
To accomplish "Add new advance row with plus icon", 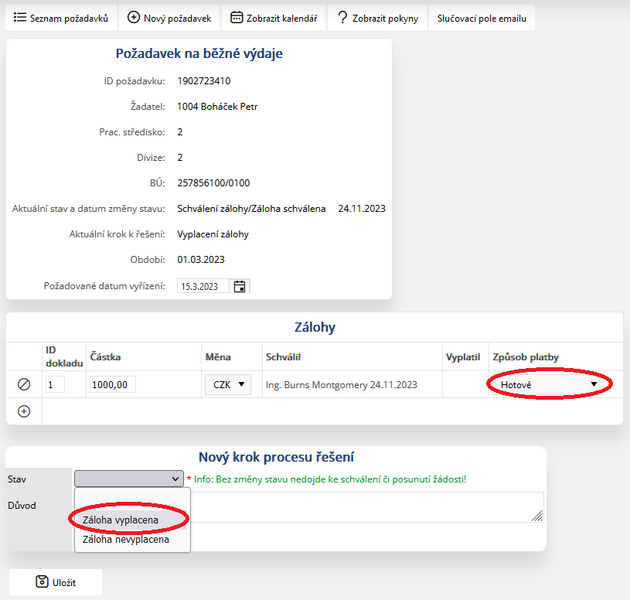I will [24, 412].
